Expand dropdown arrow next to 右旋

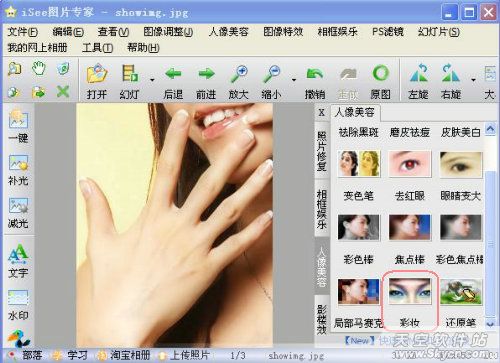473,80
